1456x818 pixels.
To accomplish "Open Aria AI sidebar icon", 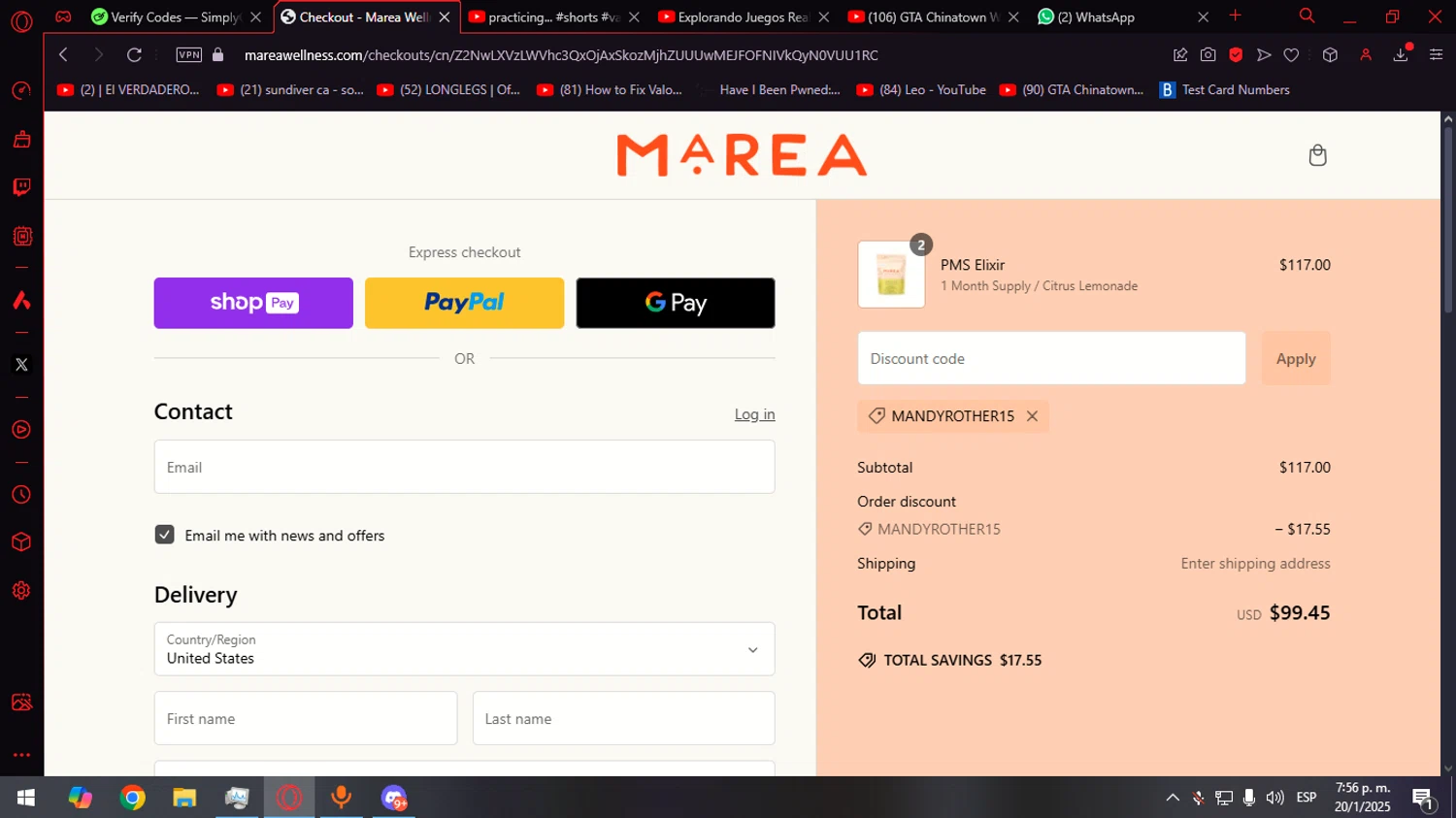I will point(21,300).
